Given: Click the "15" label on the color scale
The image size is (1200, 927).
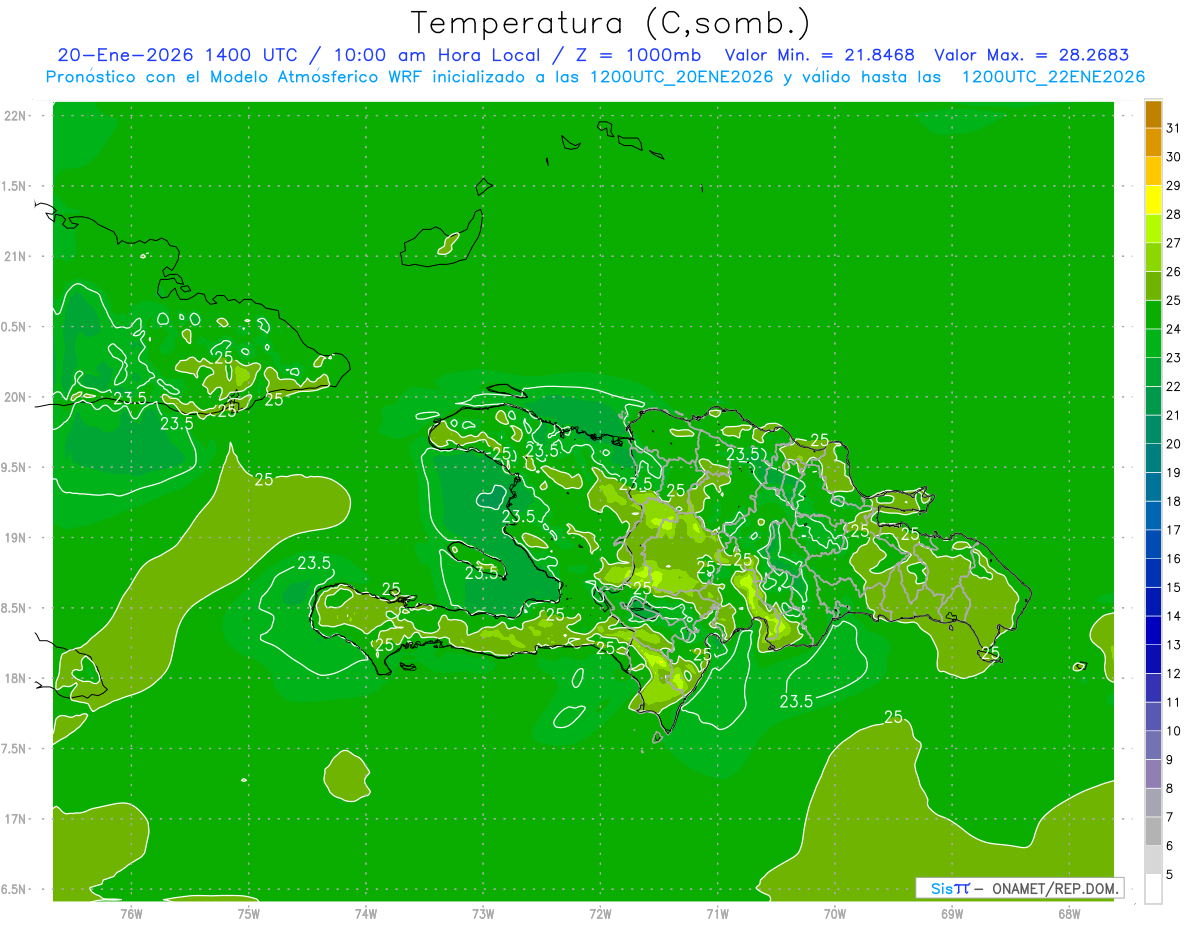Looking at the screenshot, I should tap(1174, 587).
